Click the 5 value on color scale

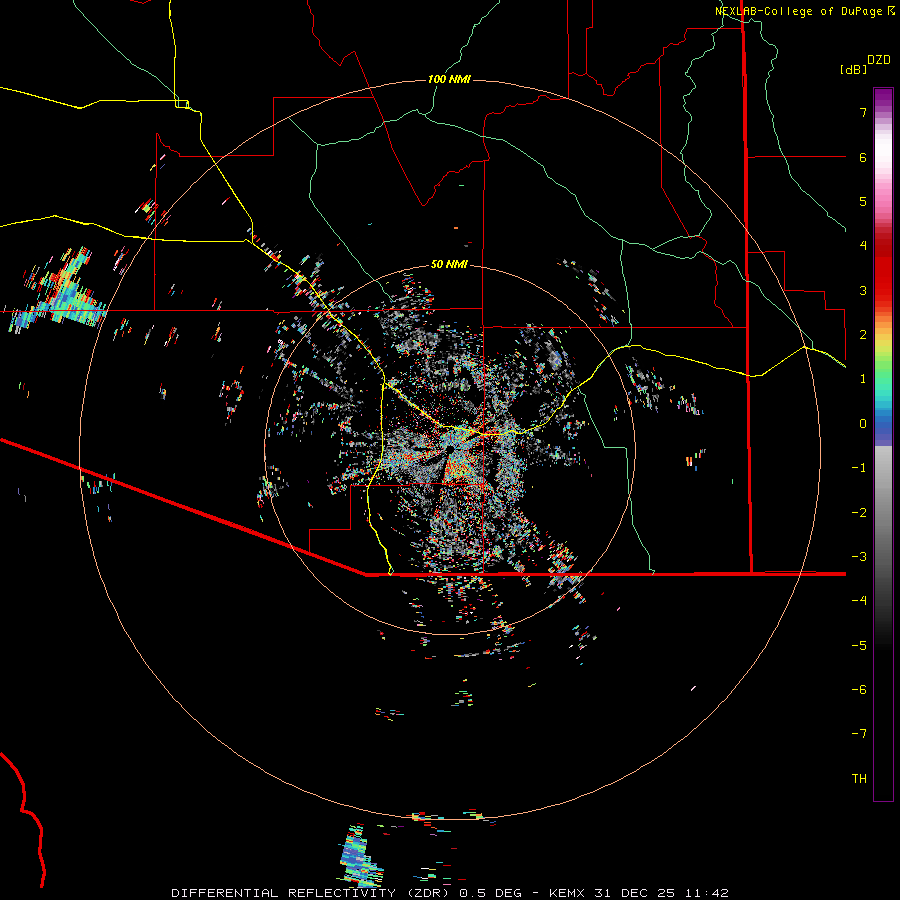coord(863,201)
